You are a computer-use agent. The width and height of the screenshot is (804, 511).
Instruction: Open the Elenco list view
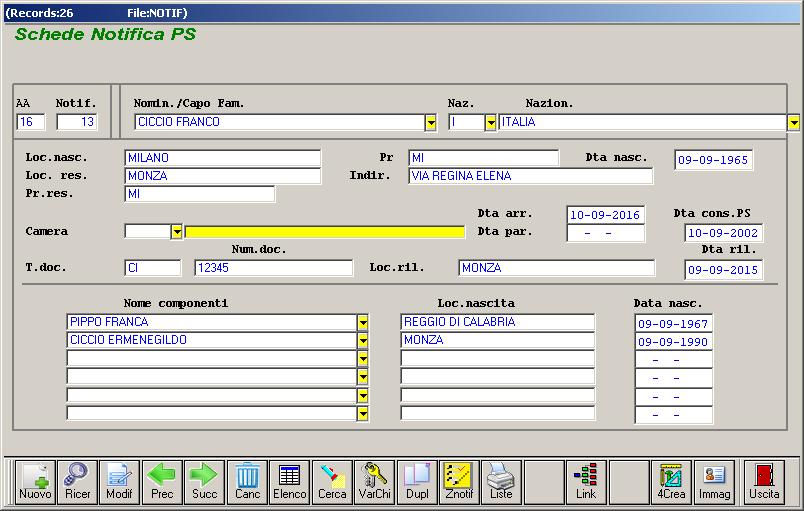pos(289,481)
